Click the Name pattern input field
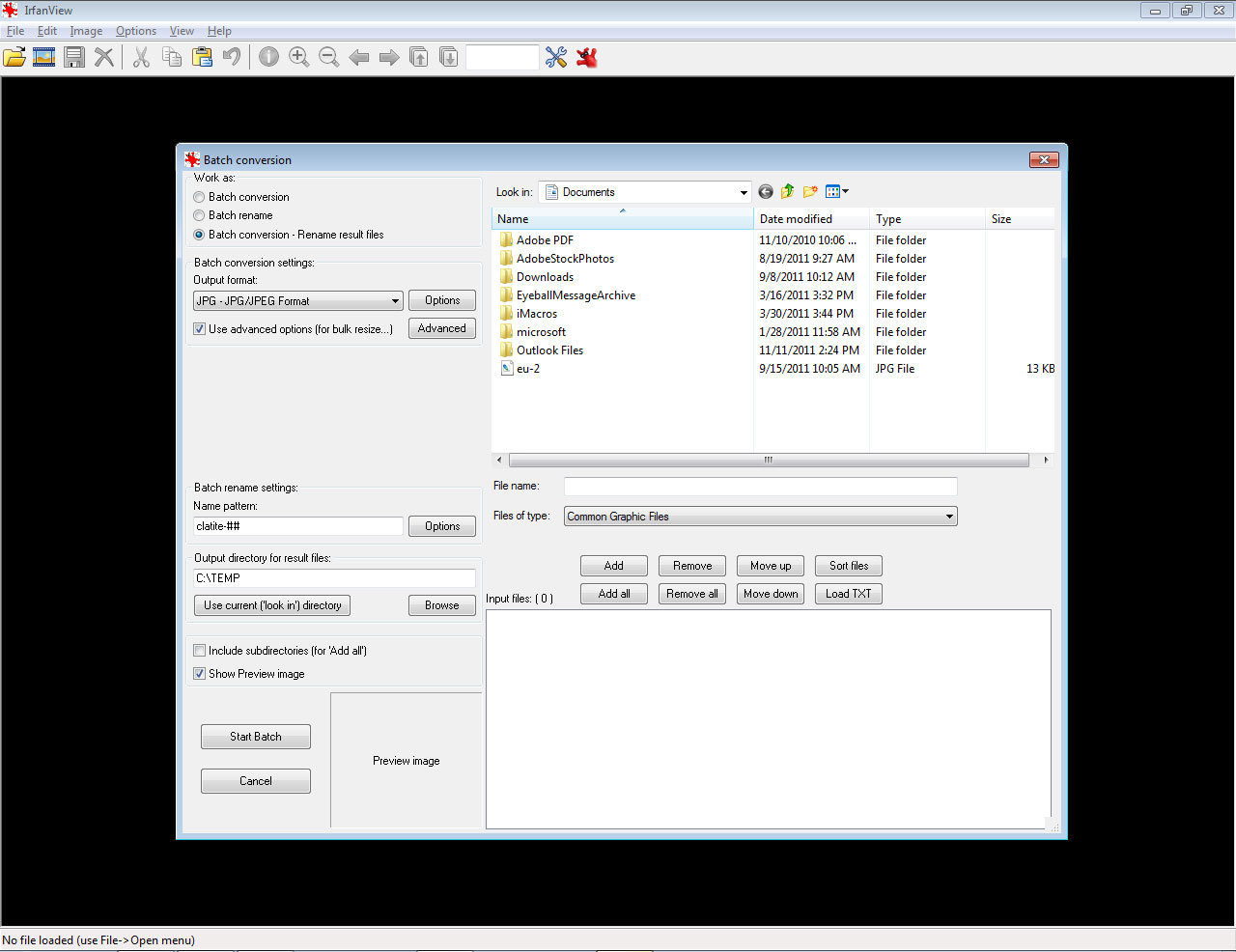The height and width of the screenshot is (952, 1236). [298, 526]
